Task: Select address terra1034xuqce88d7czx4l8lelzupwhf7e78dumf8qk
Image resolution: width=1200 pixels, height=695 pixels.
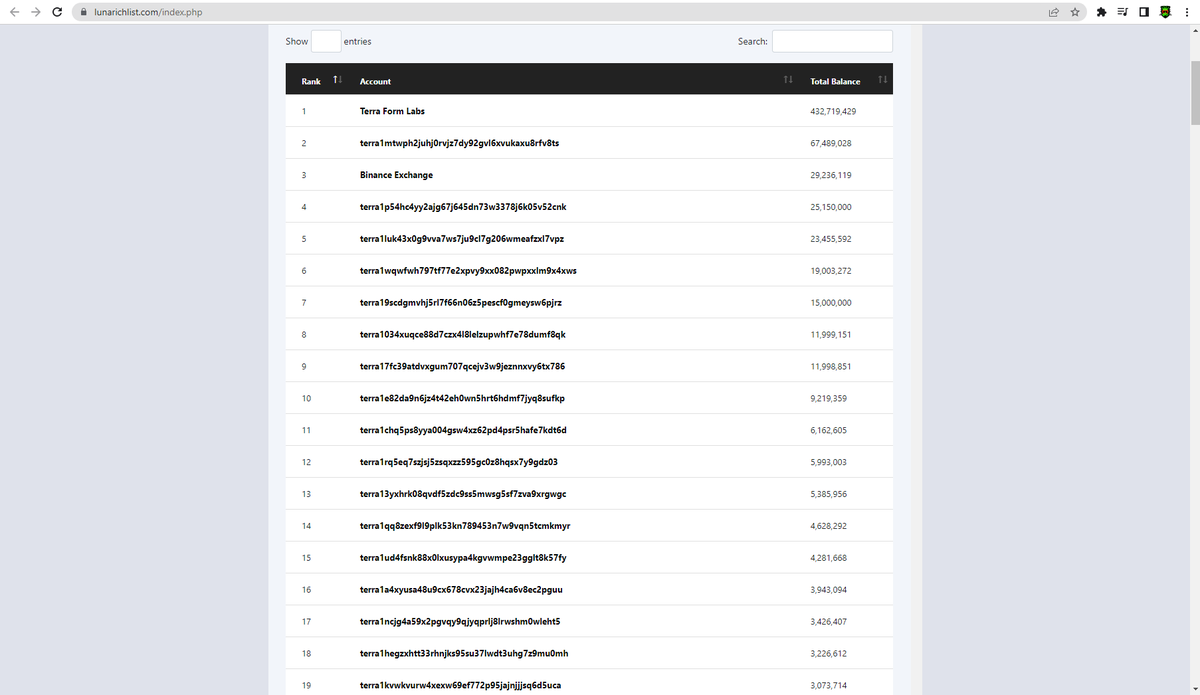Action: (x=463, y=335)
